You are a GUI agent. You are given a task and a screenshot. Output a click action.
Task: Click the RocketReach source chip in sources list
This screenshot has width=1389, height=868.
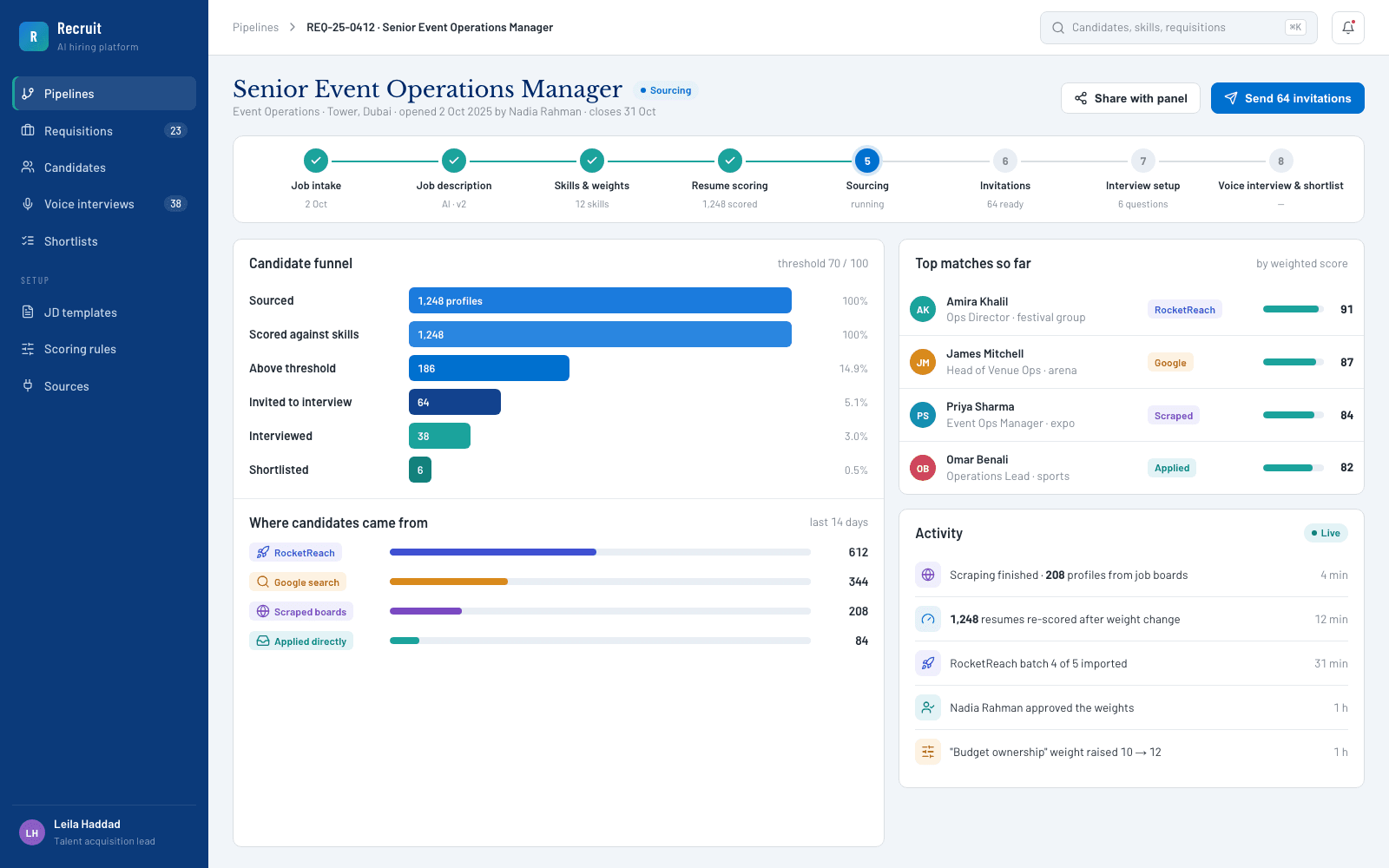pyautogui.click(x=295, y=552)
